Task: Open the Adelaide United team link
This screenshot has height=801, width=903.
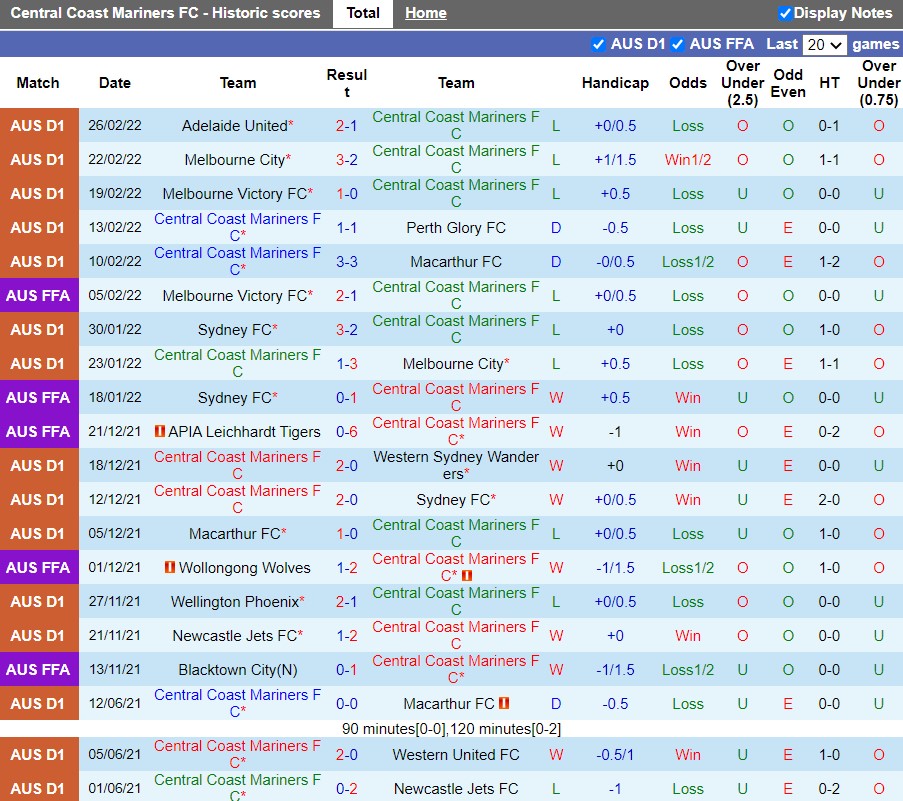Action: pyautogui.click(x=234, y=126)
